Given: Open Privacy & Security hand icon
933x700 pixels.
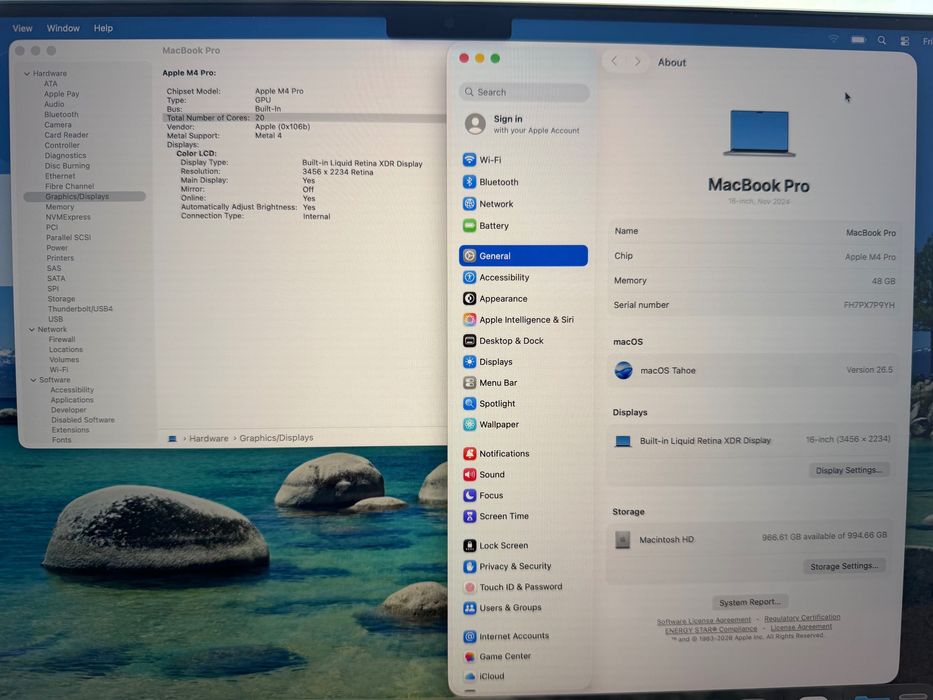Looking at the screenshot, I should (469, 566).
